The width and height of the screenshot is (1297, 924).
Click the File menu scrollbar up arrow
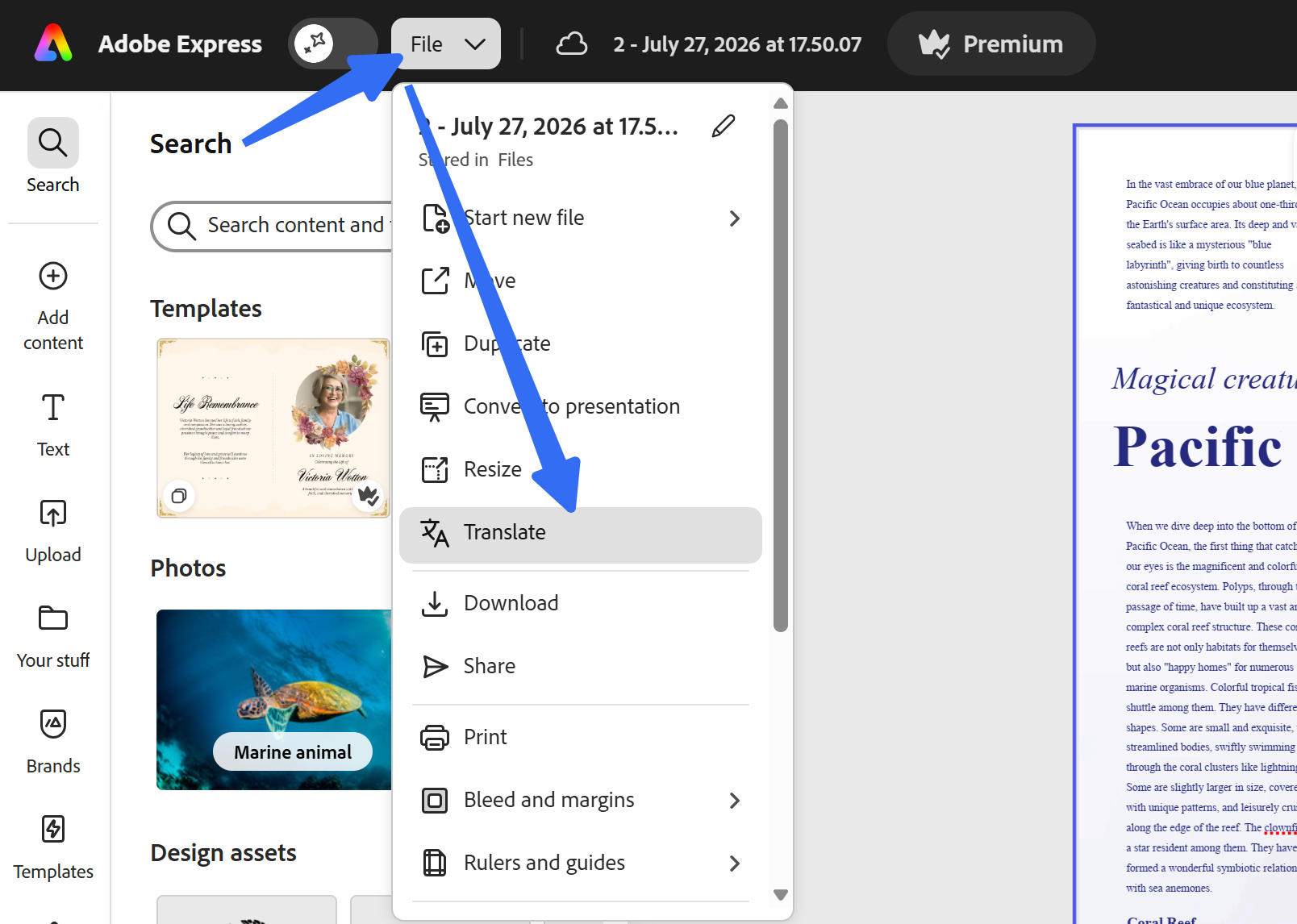click(x=780, y=103)
